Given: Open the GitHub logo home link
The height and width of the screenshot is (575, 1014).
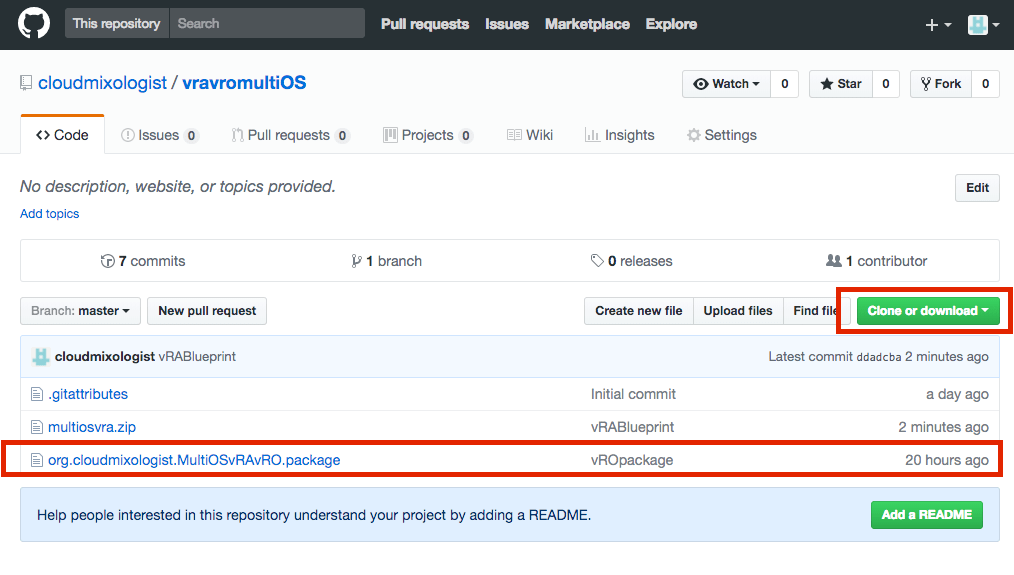Looking at the screenshot, I should [34, 23].
